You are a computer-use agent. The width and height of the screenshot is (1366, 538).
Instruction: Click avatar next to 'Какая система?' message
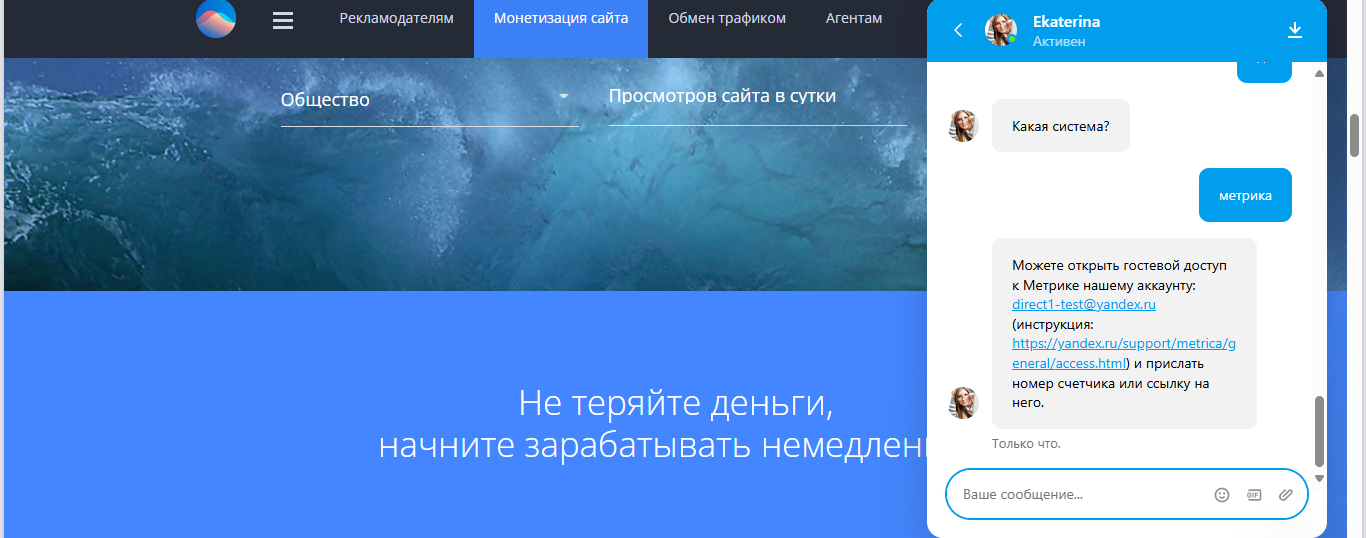[963, 126]
